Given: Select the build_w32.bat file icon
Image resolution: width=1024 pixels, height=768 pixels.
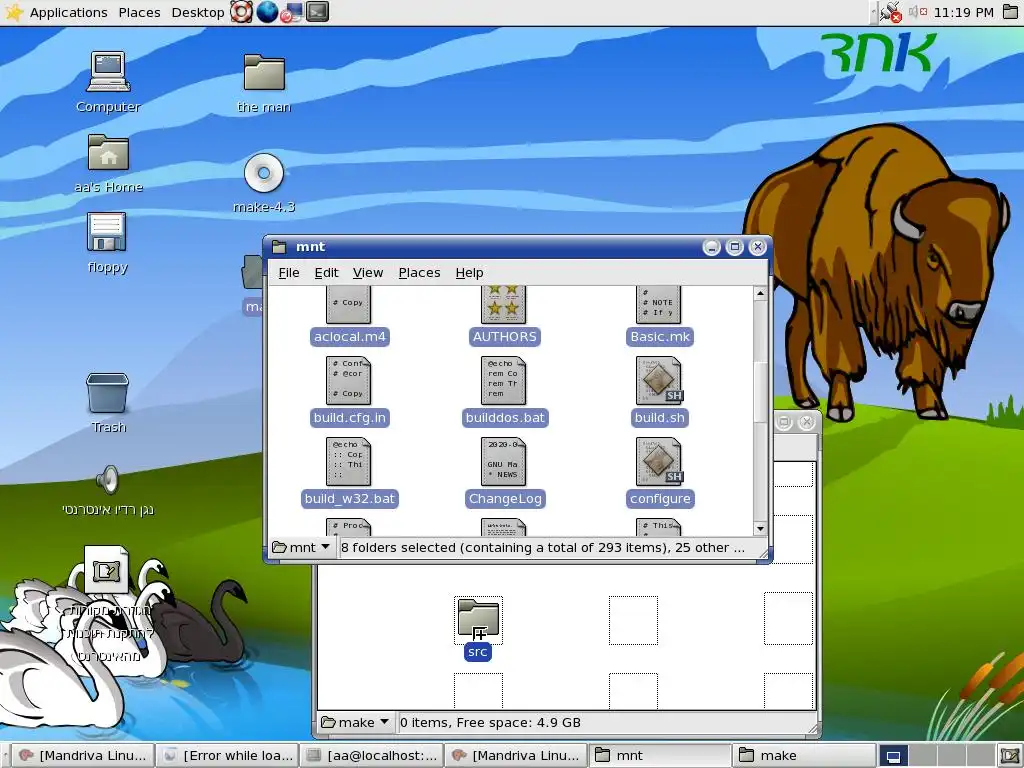Looking at the screenshot, I should pos(349,462).
